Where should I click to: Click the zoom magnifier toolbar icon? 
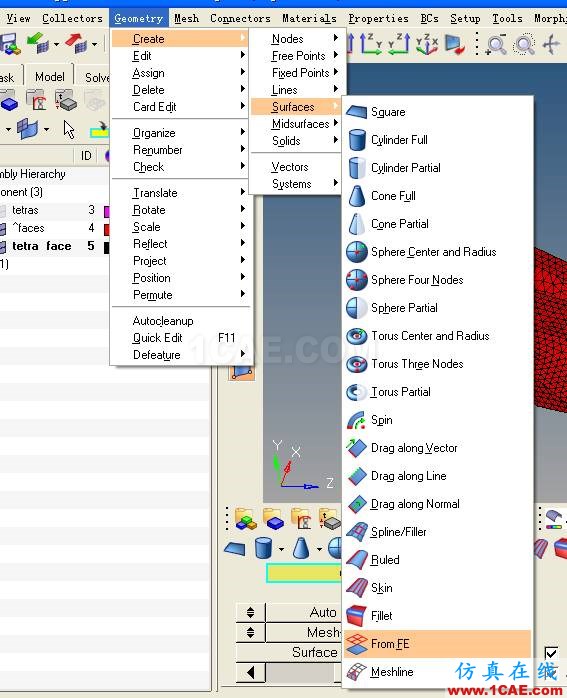click(x=496, y=45)
